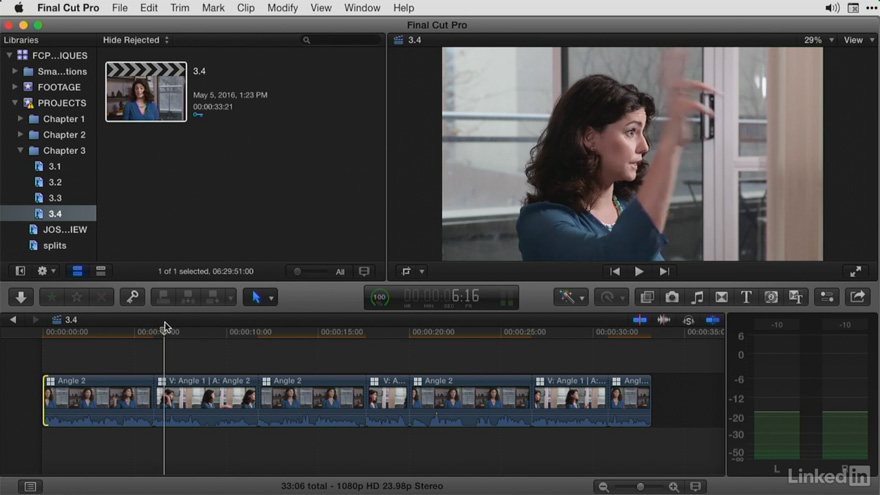Toggle the Inspector panel
The image size is (880, 495).
827,297
